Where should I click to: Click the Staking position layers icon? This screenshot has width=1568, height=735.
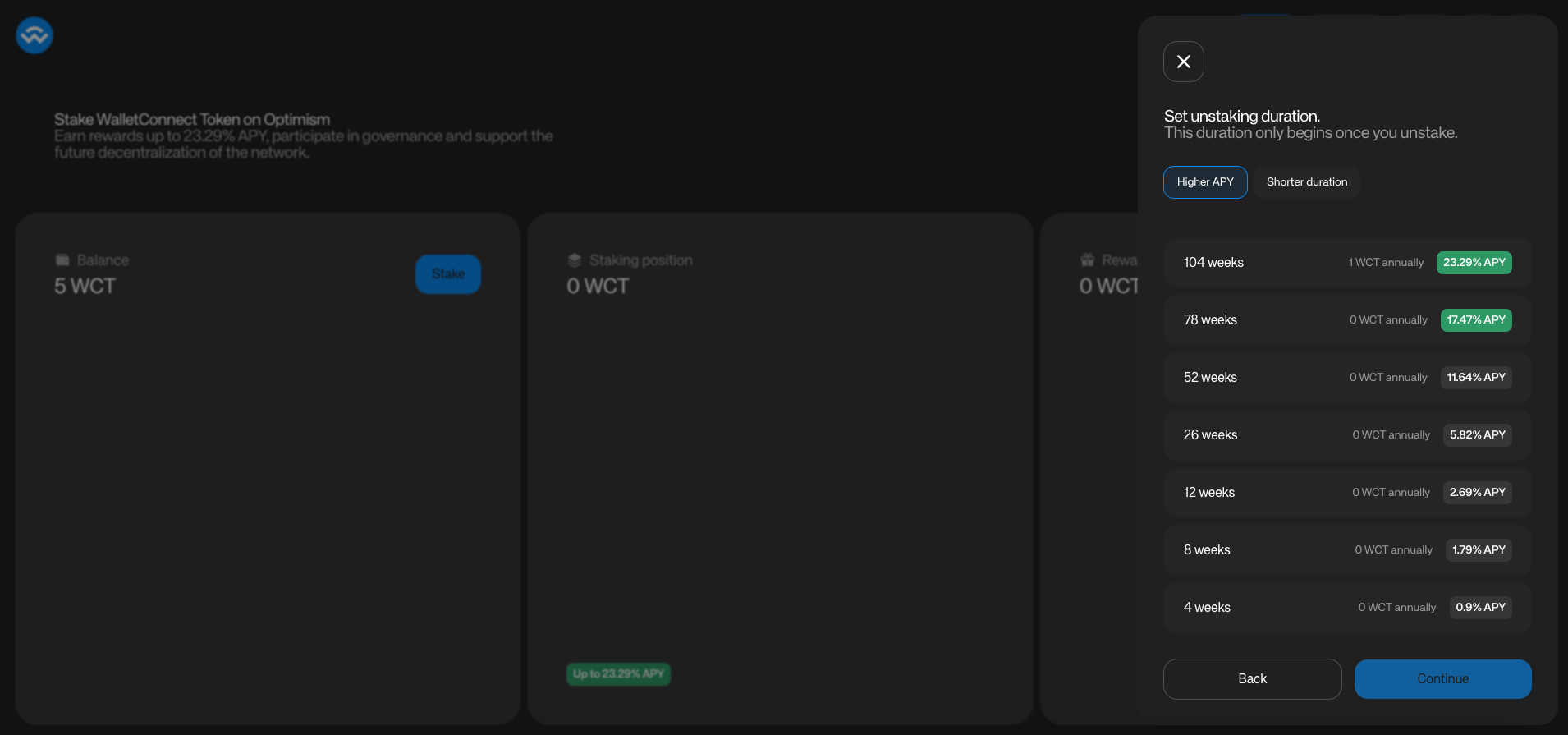575,260
